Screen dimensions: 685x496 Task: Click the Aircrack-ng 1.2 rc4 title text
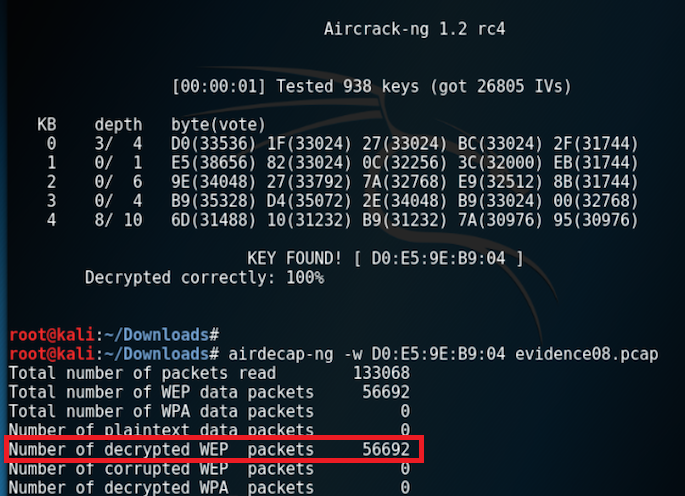(x=415, y=29)
